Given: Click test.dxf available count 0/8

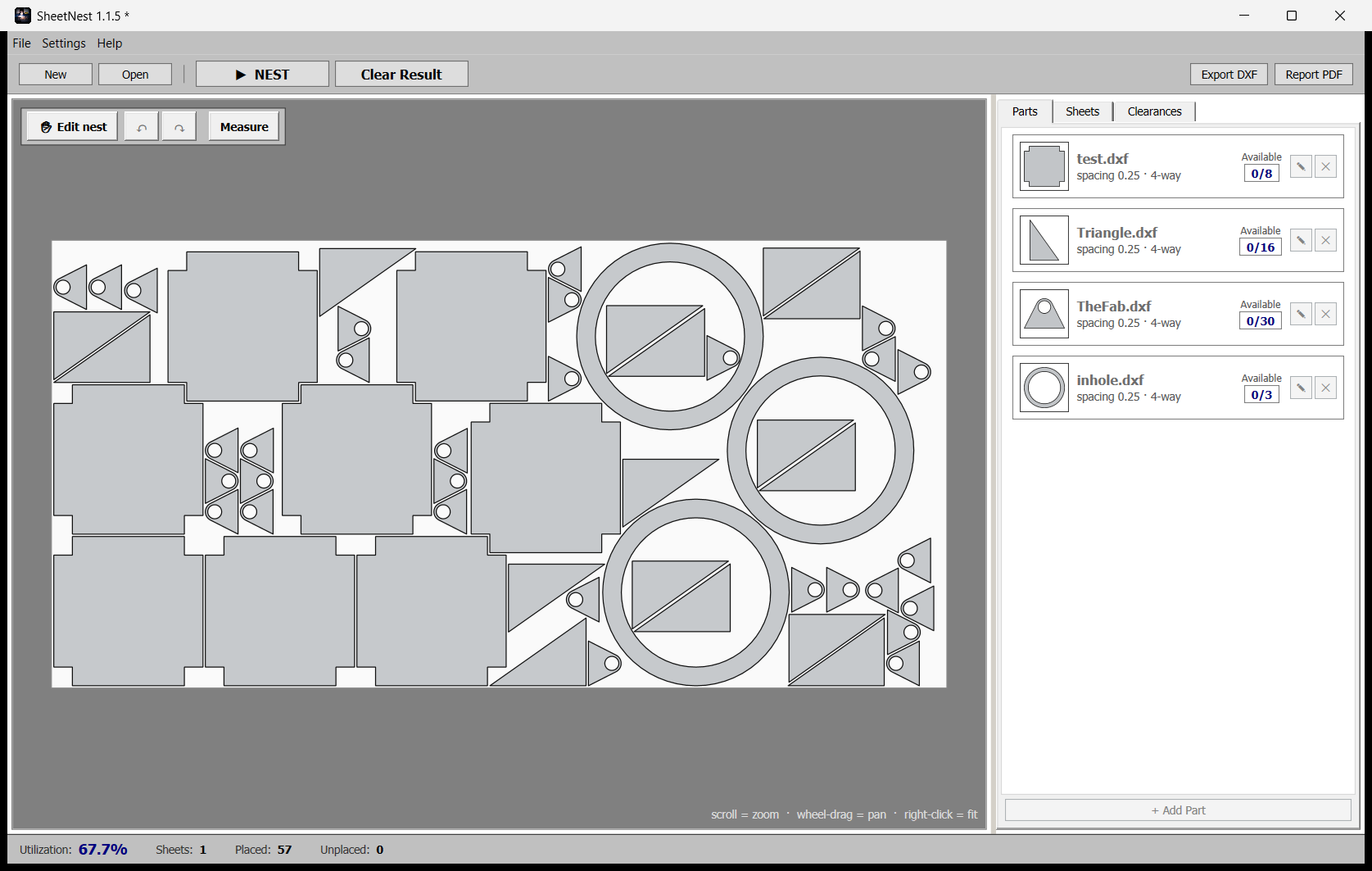Looking at the screenshot, I should (x=1261, y=174).
